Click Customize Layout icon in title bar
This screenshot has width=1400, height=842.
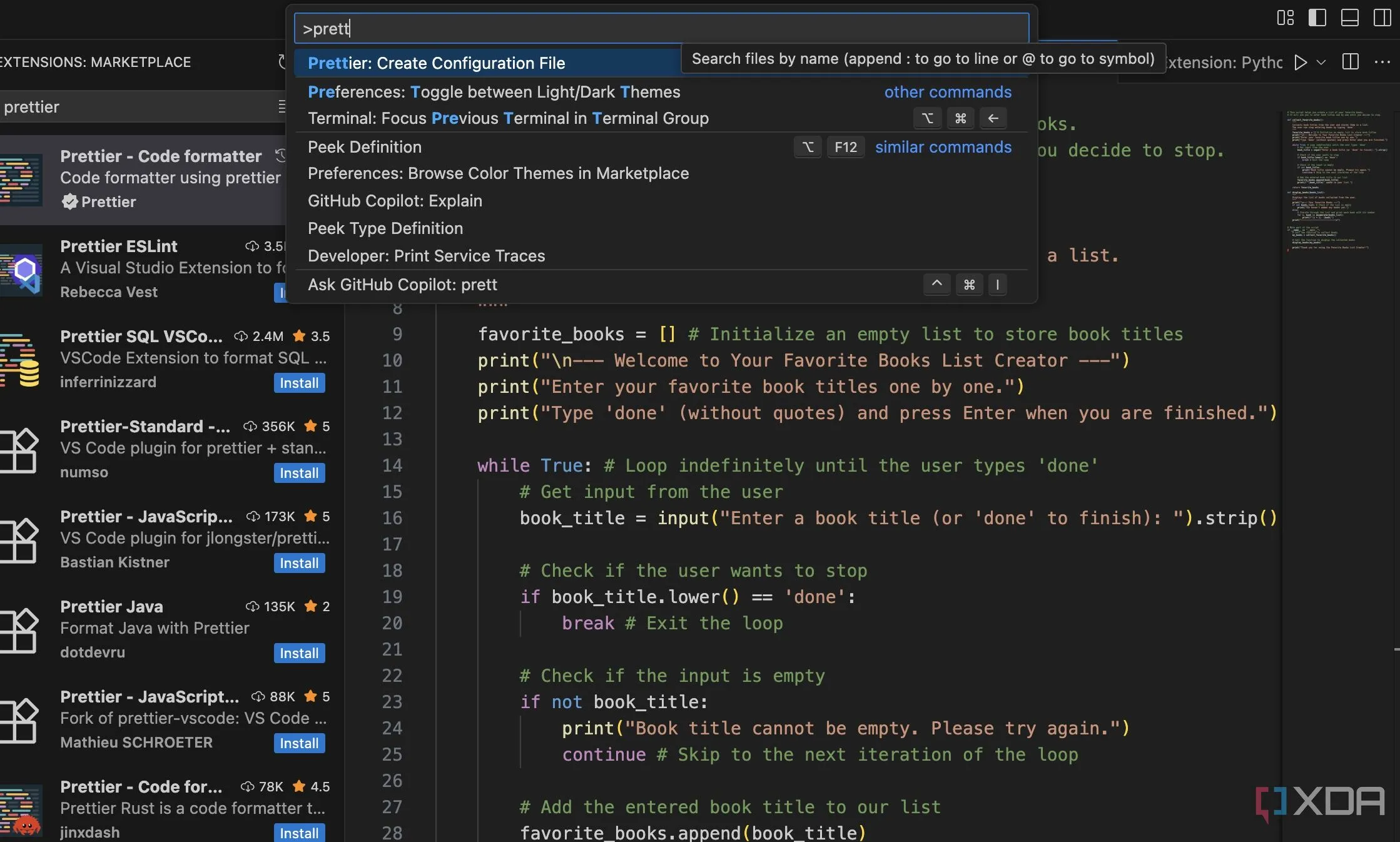(1285, 18)
